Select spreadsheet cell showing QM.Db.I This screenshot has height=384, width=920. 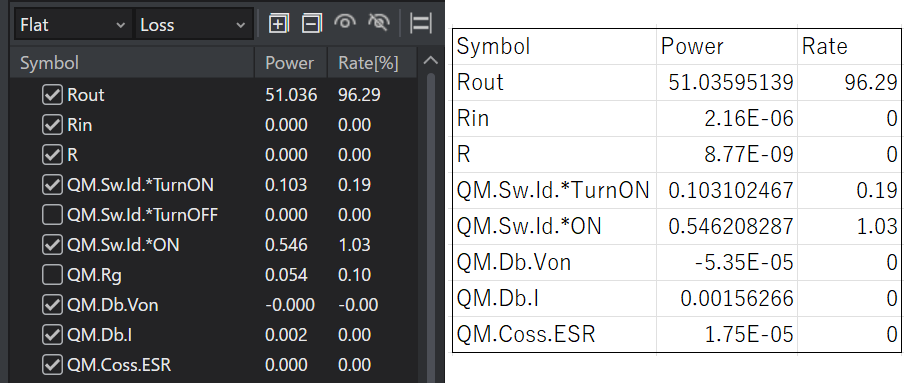(554, 299)
